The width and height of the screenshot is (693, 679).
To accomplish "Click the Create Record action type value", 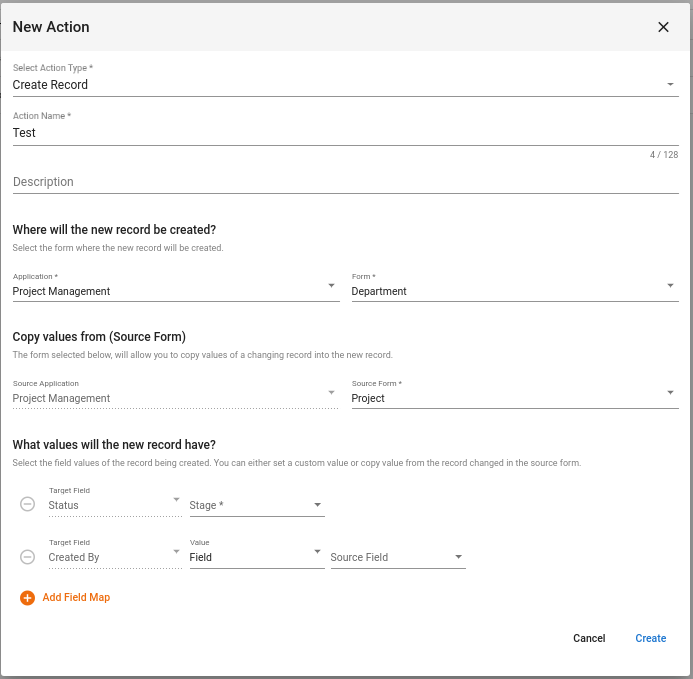I will click(x=50, y=84).
